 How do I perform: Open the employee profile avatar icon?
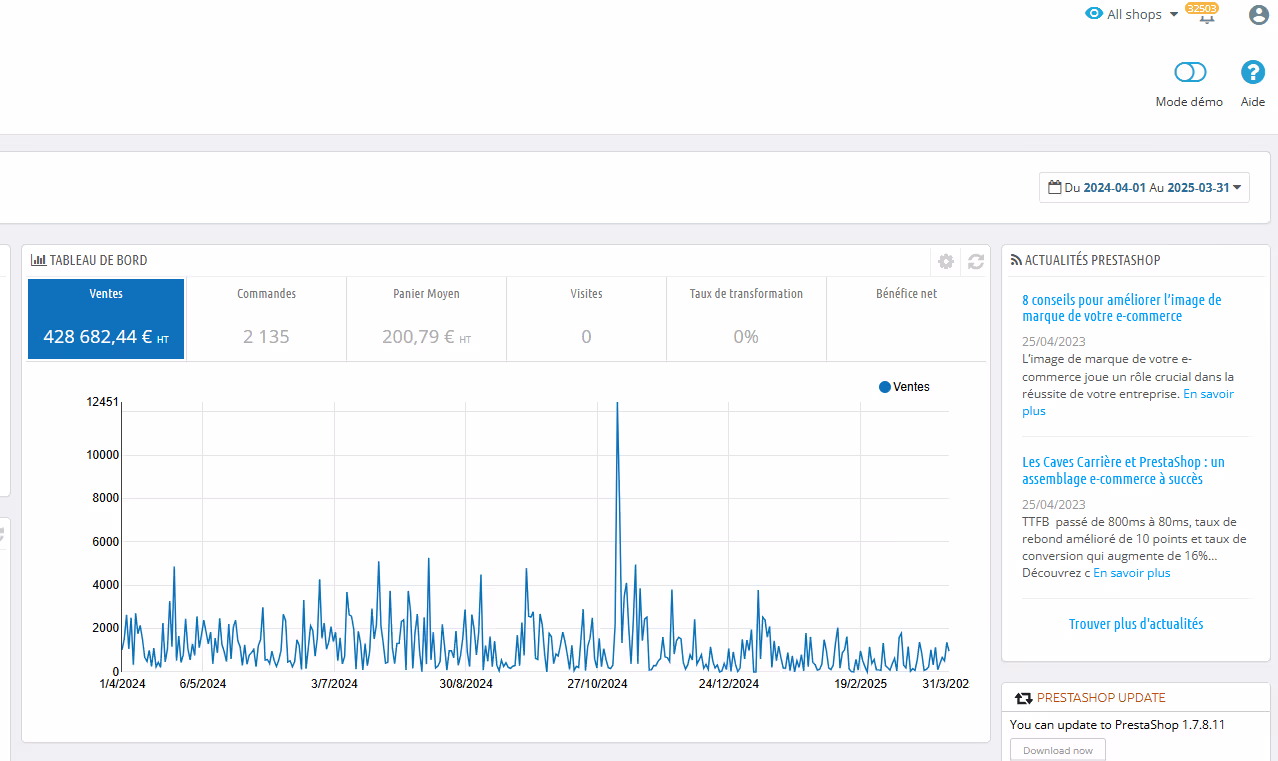1258,15
